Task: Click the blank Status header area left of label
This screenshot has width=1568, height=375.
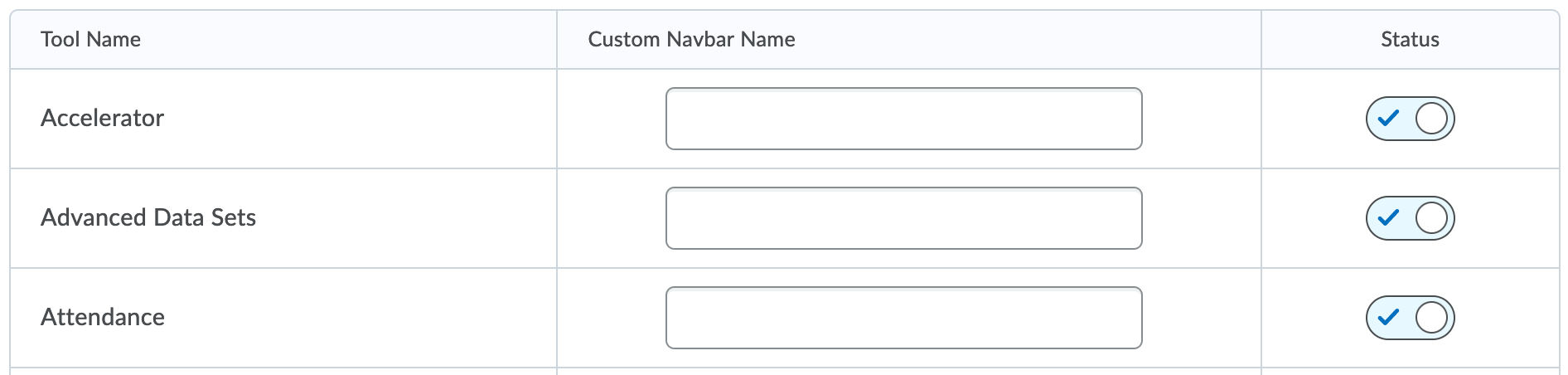Action: pos(1318,40)
